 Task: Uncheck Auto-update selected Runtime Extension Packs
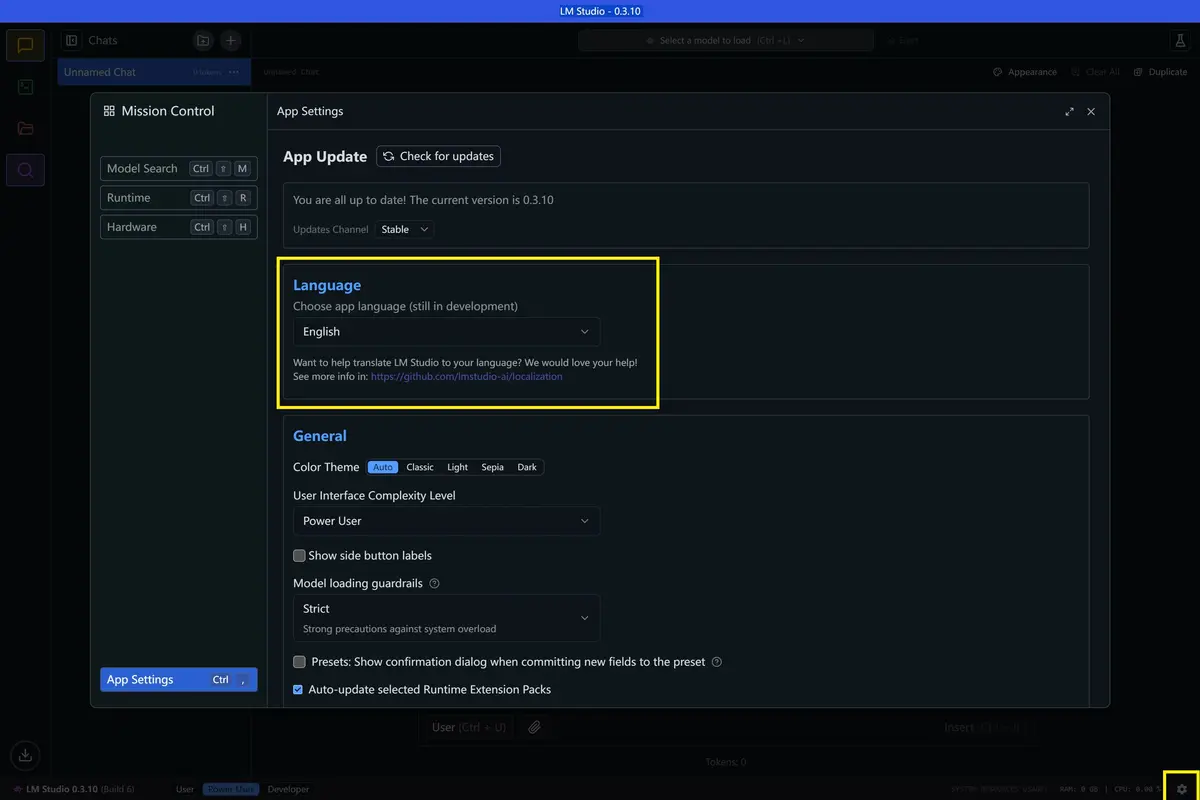click(299, 690)
